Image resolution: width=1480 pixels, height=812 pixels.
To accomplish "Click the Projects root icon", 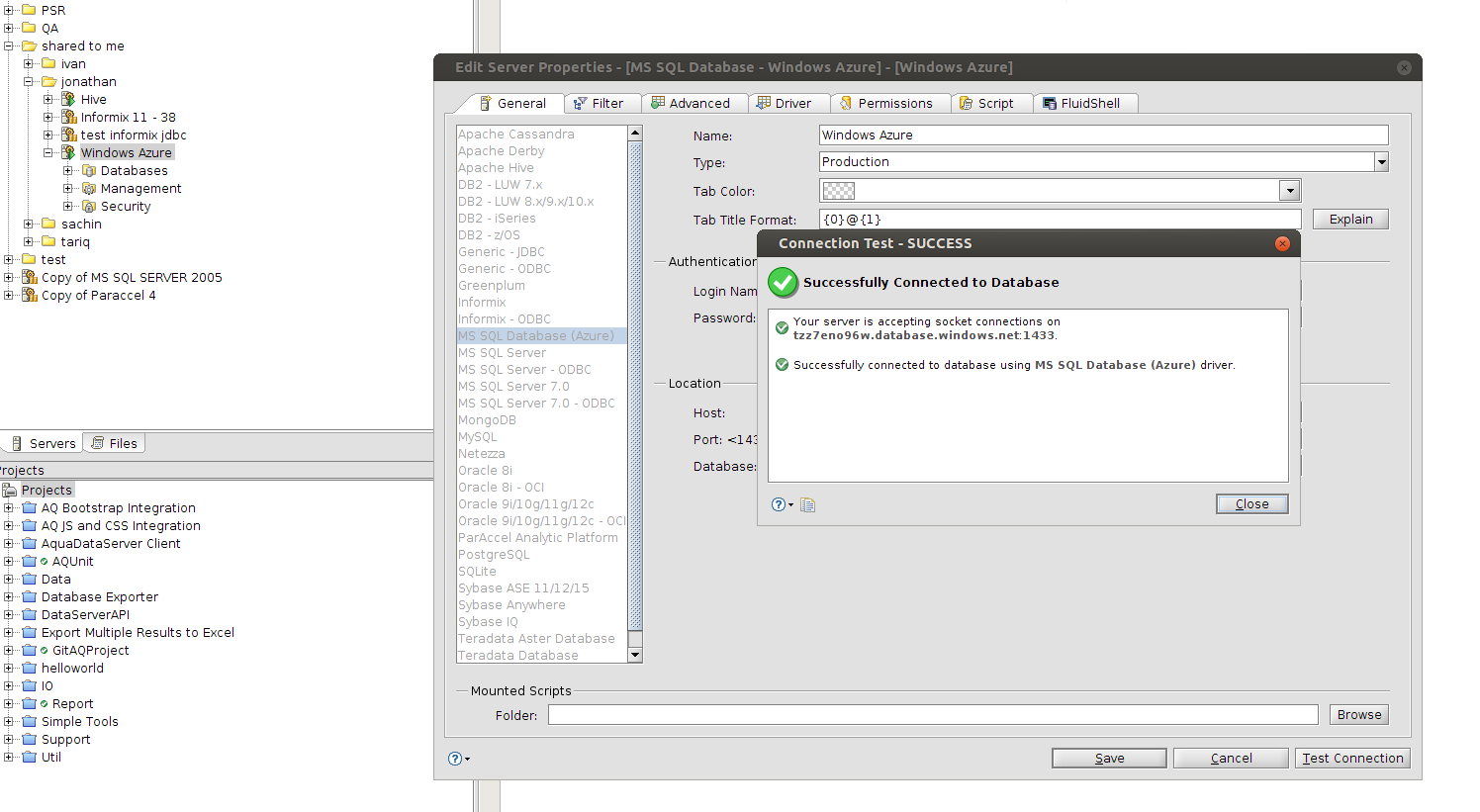I will (9, 490).
